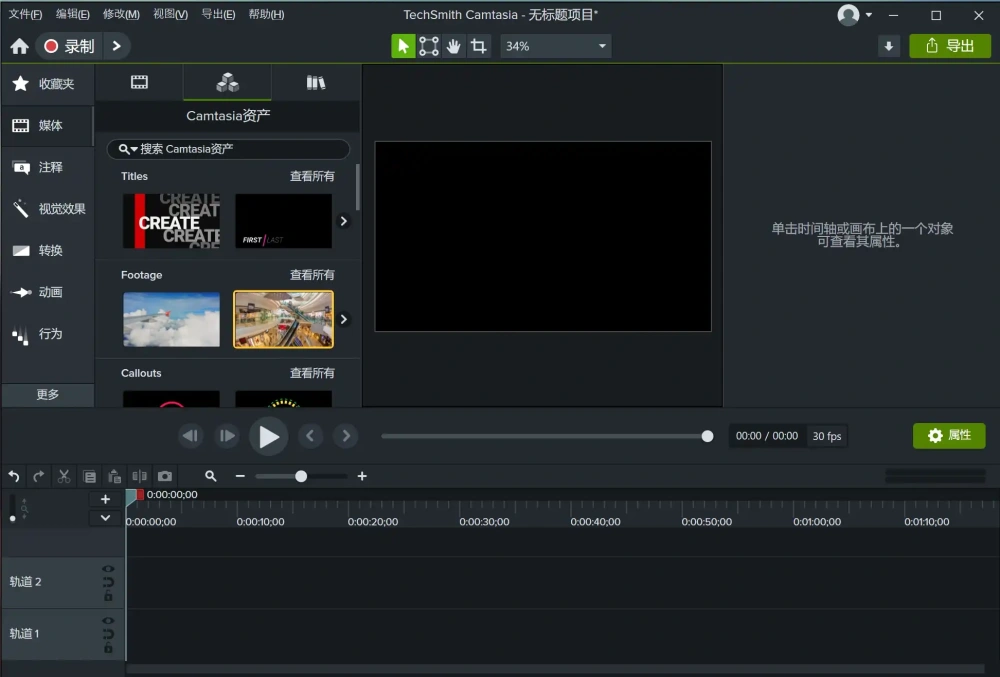Click the playback scrubber handle
The image size is (1000, 677).
click(x=707, y=436)
